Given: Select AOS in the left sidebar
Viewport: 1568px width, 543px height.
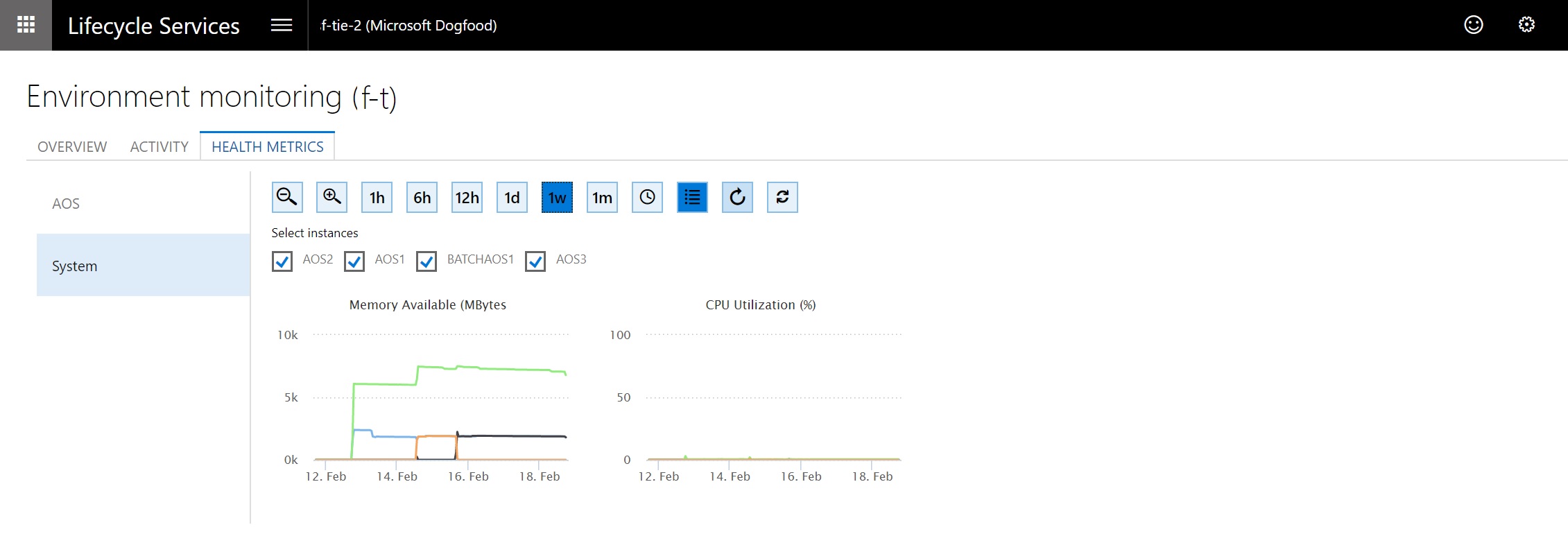Looking at the screenshot, I should [66, 204].
